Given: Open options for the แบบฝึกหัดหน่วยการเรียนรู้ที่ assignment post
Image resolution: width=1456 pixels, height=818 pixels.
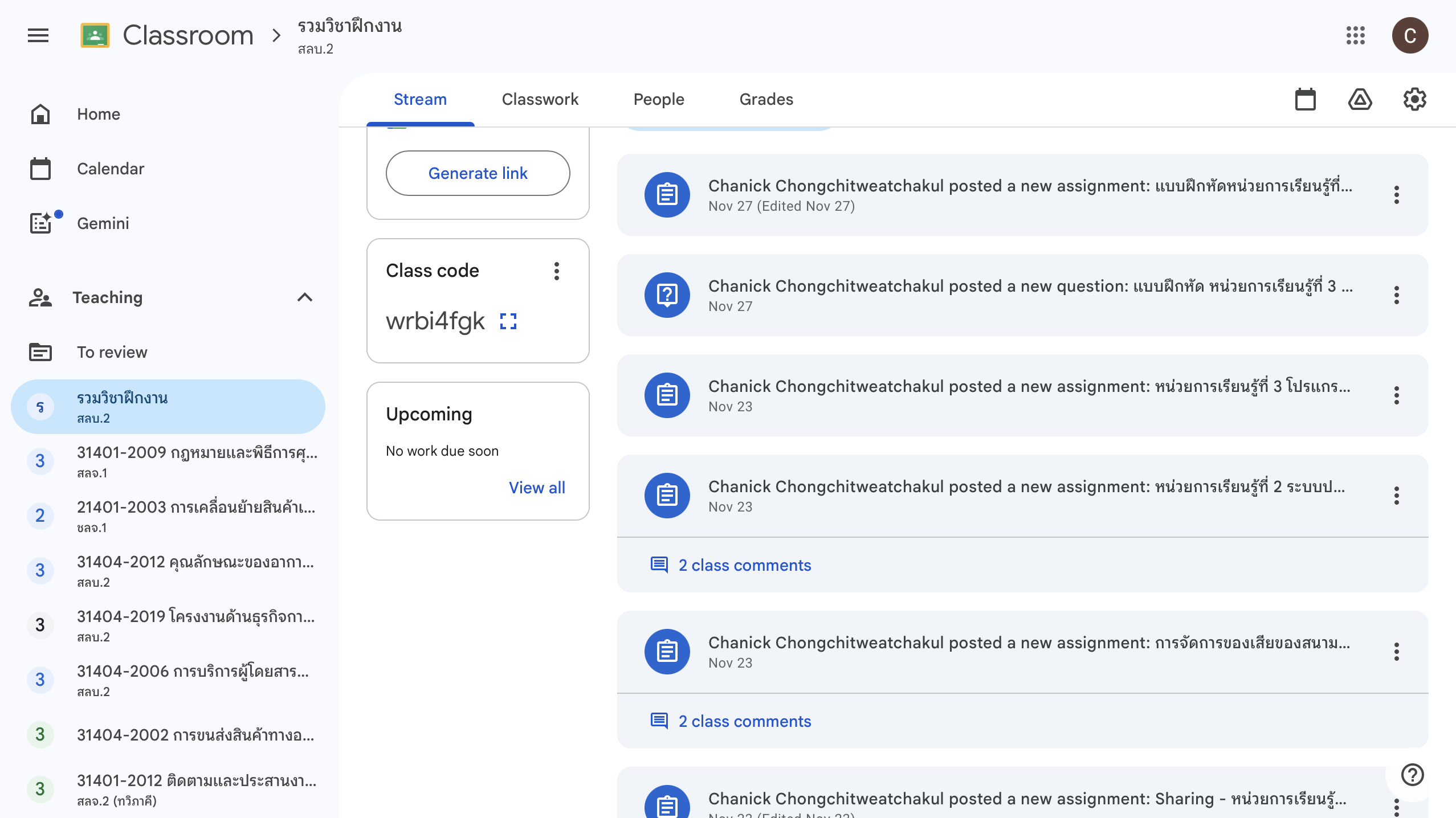Looking at the screenshot, I should [x=1396, y=195].
